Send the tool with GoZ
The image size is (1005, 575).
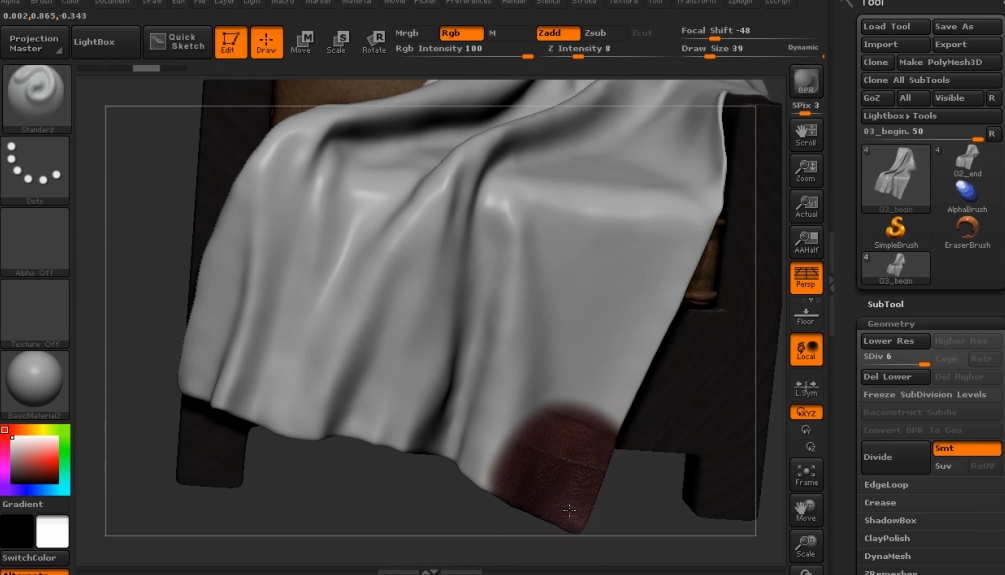tap(877, 98)
